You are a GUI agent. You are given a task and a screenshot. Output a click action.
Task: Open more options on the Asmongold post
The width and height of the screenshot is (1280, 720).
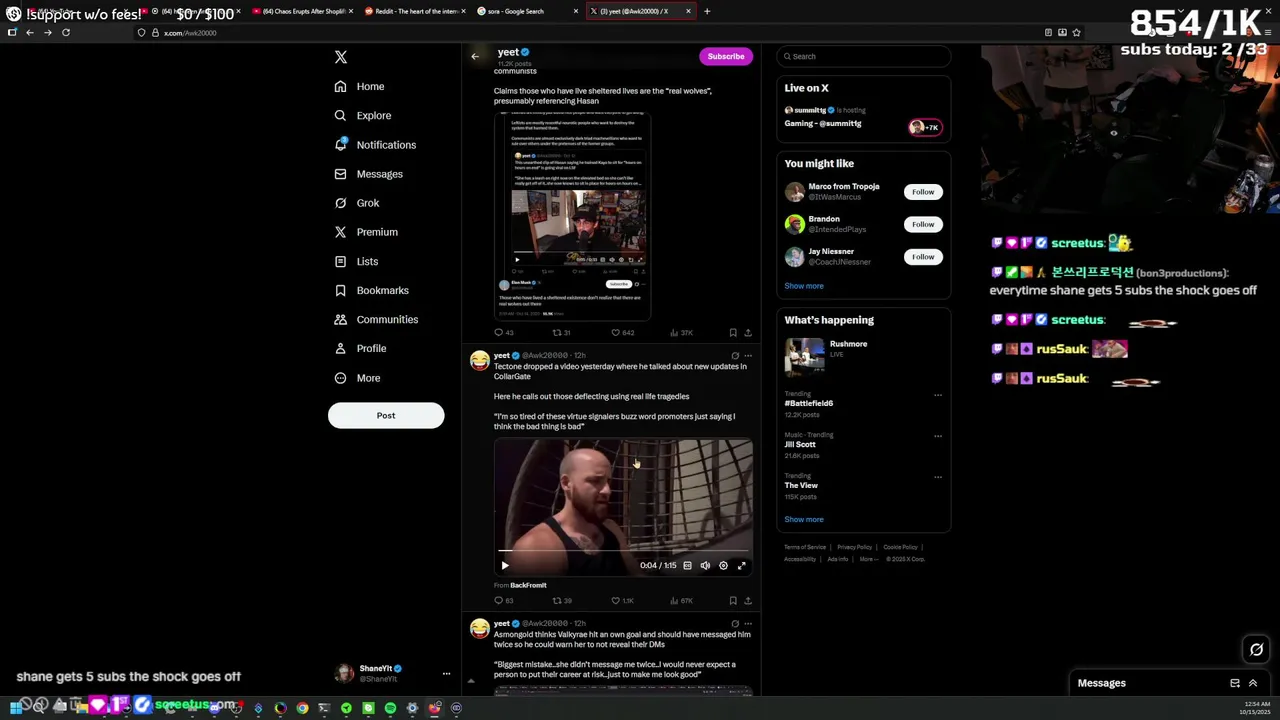(748, 624)
